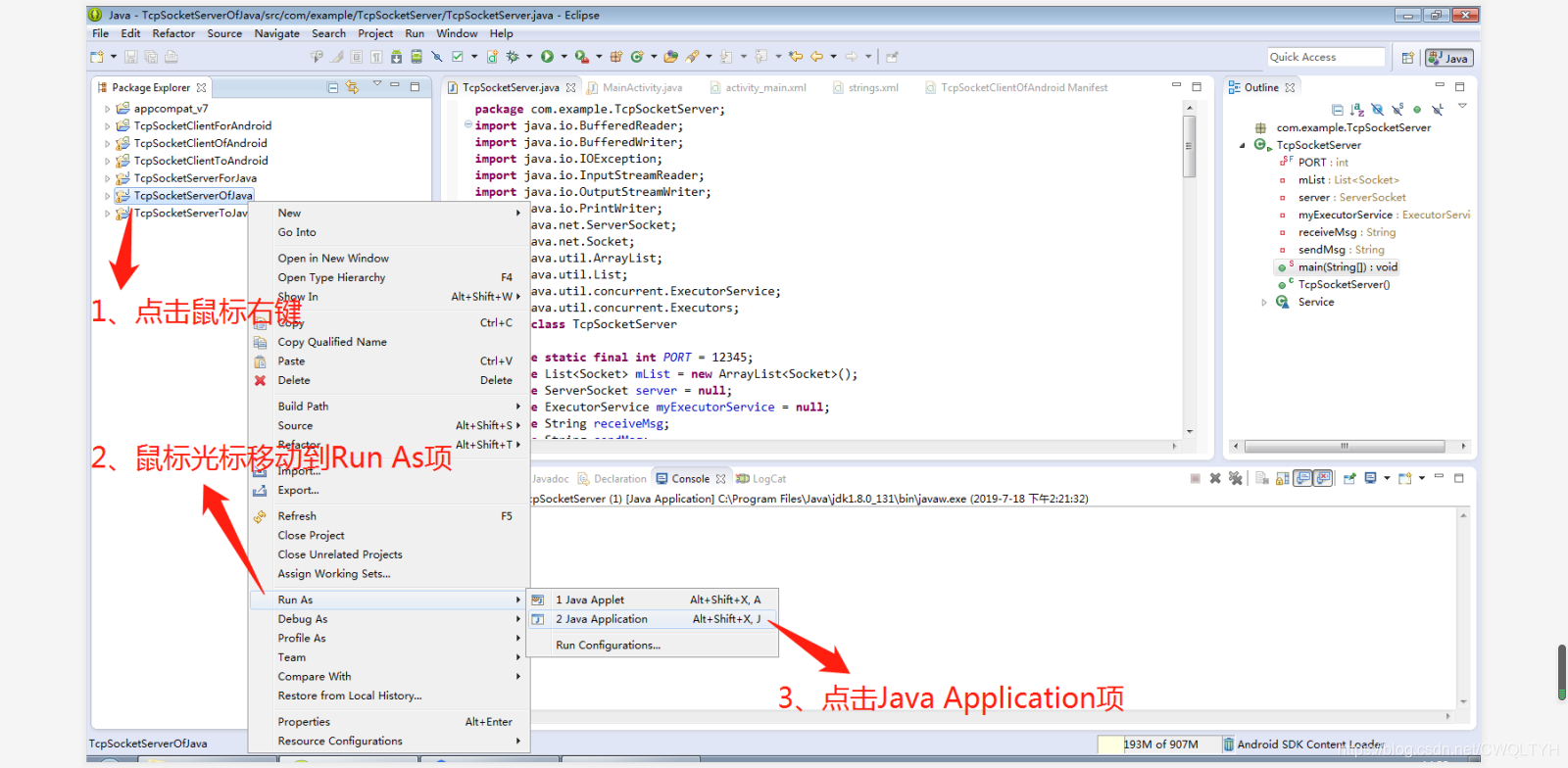The height and width of the screenshot is (768, 1568).
Task: Toggle Pin Console button
Action: 1349,478
